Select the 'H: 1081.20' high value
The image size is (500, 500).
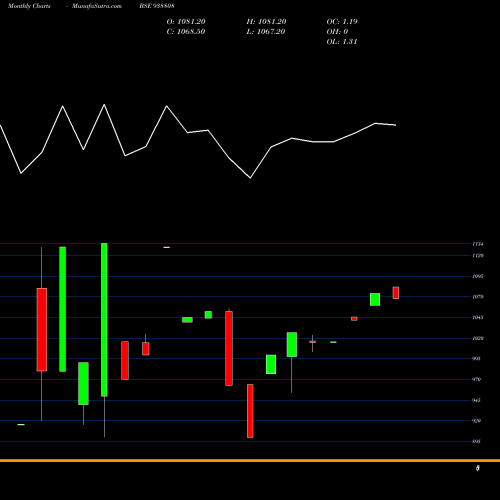click(266, 22)
